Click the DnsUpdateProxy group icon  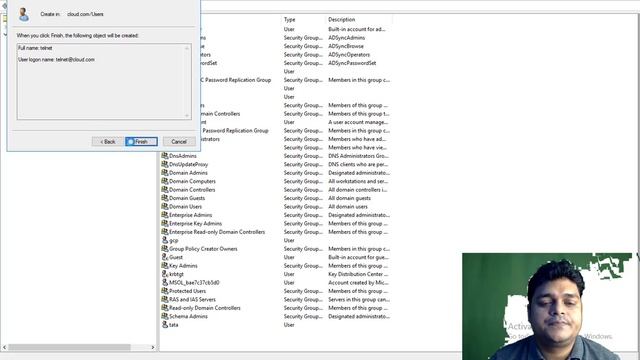[165, 164]
